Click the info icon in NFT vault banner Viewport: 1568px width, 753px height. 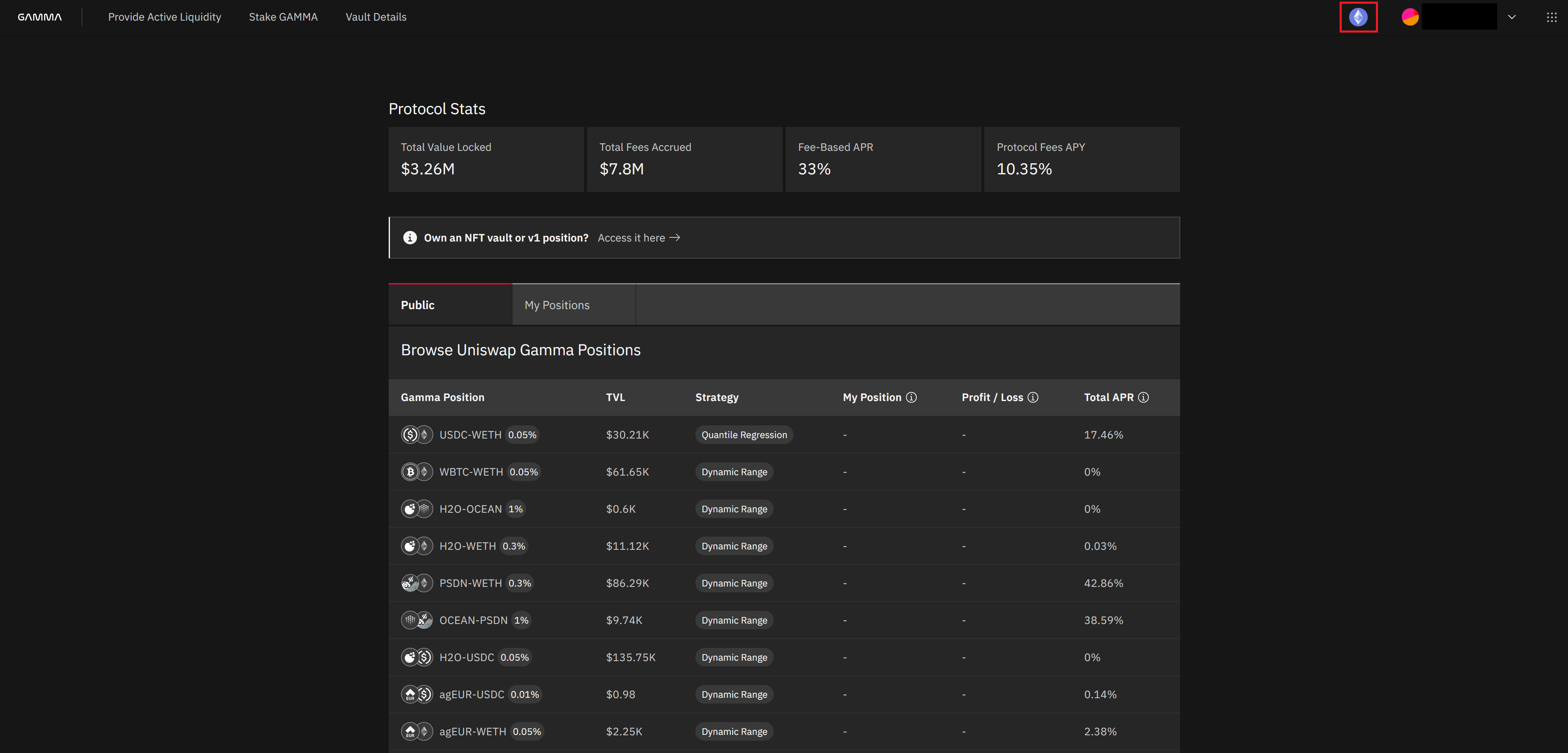coord(410,238)
